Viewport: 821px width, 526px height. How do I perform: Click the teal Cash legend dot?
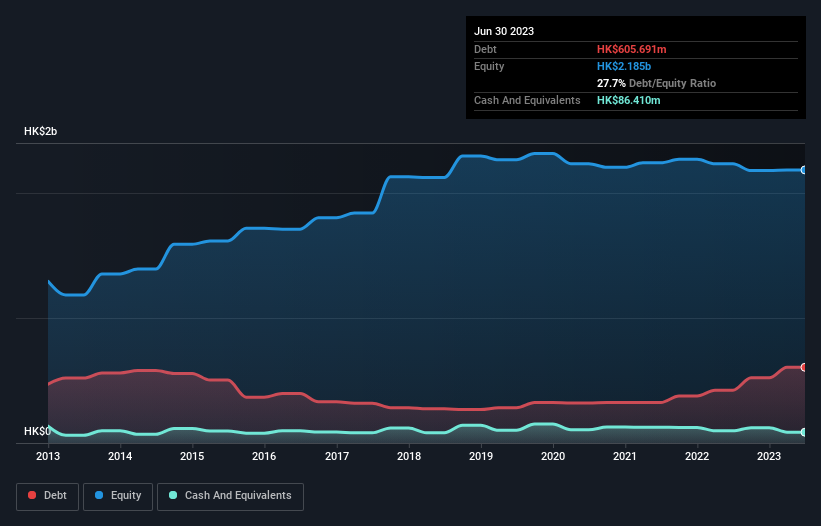[x=173, y=495]
